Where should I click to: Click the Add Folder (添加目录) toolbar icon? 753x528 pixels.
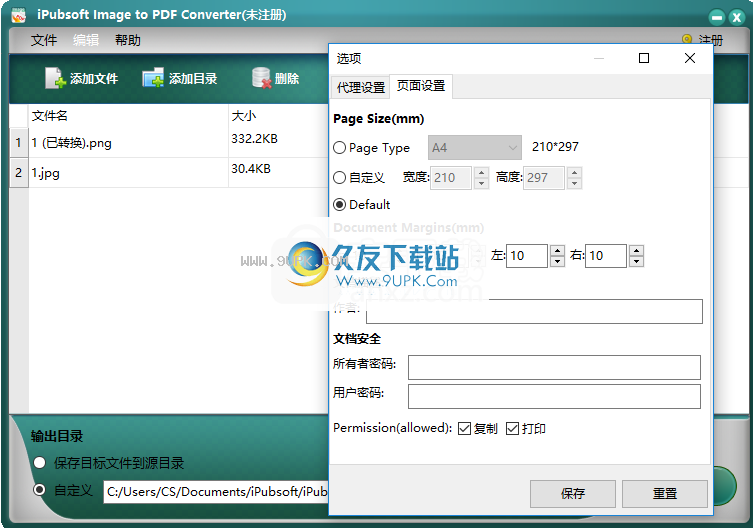click(153, 78)
